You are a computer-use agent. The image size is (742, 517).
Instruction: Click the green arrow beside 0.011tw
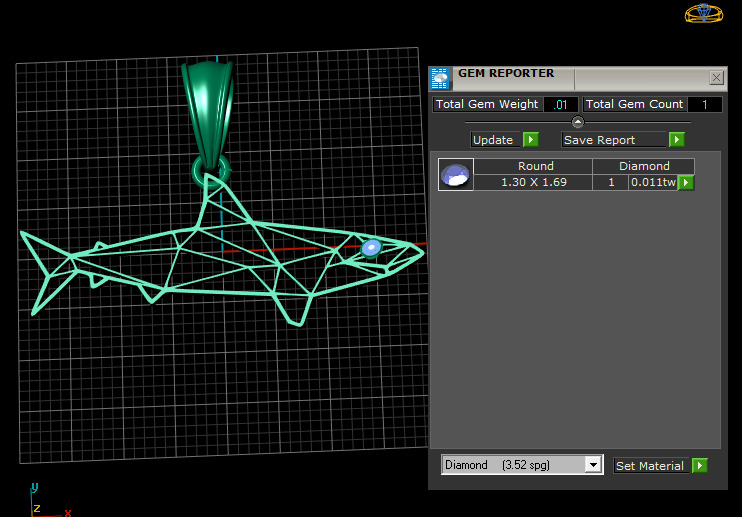click(686, 183)
